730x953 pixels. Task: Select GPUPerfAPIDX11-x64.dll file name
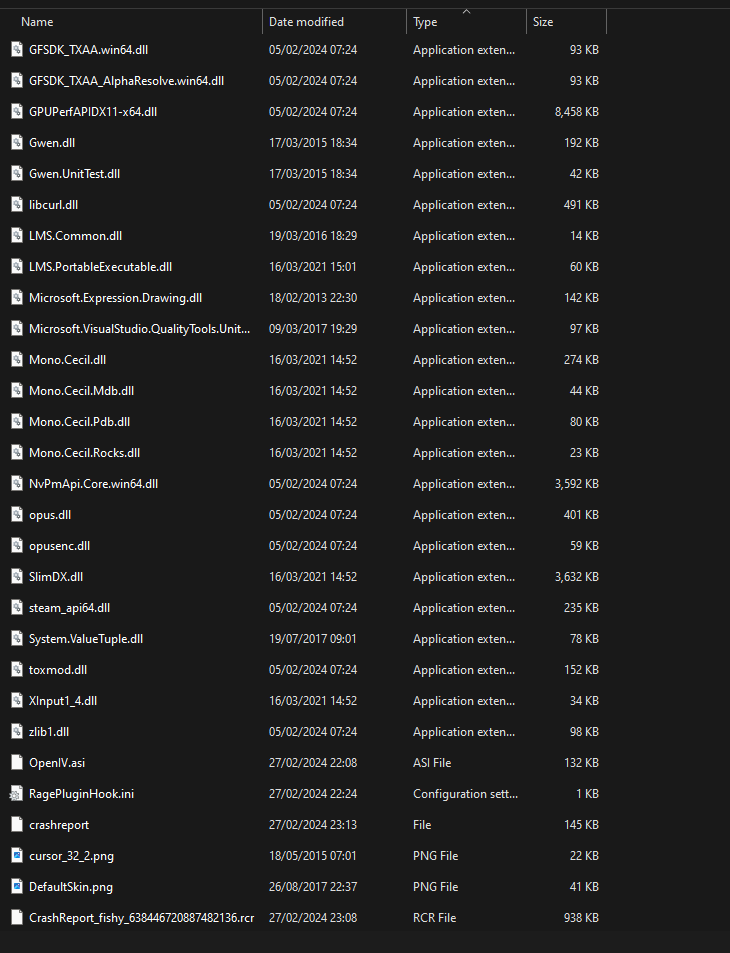pyautogui.click(x=93, y=112)
